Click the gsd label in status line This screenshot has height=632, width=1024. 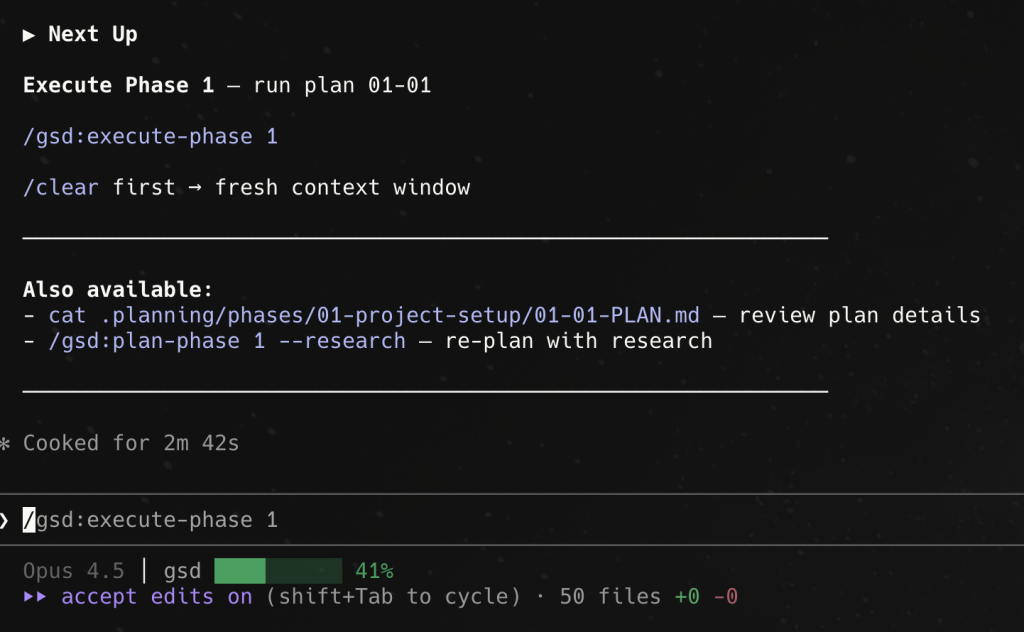click(182, 571)
